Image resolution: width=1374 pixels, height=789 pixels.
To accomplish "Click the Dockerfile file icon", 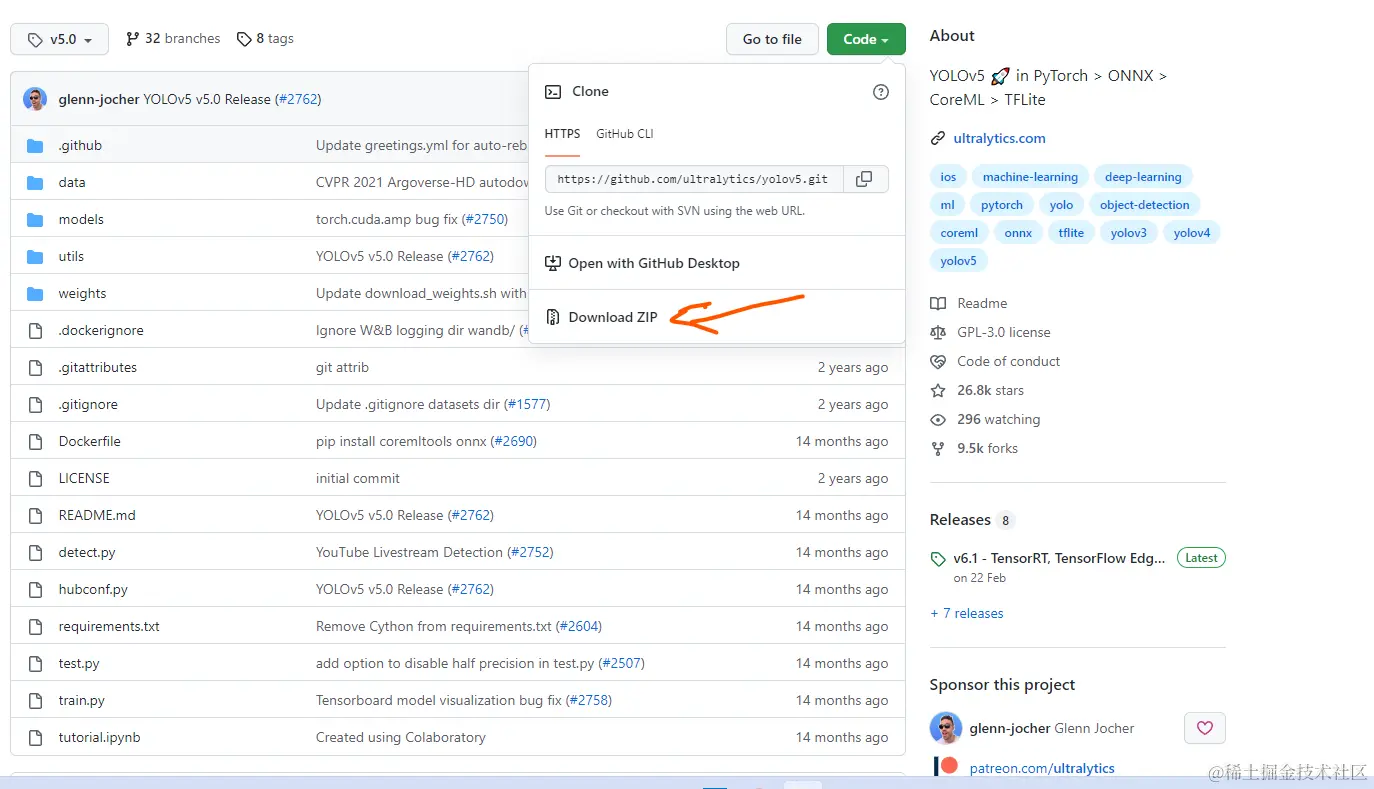I will [35, 442].
